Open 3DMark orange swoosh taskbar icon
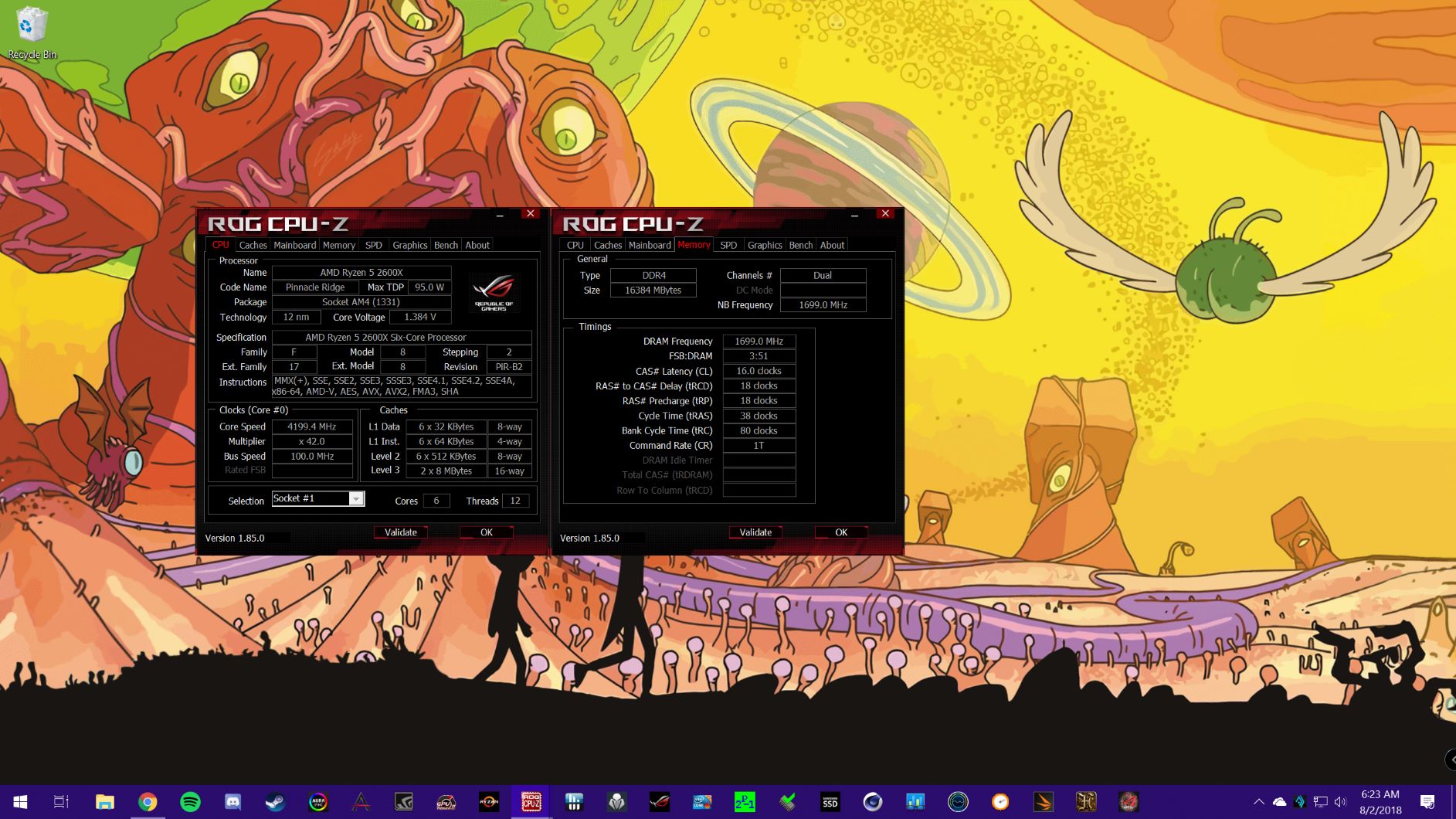The height and width of the screenshot is (819, 1456). (x=1044, y=802)
